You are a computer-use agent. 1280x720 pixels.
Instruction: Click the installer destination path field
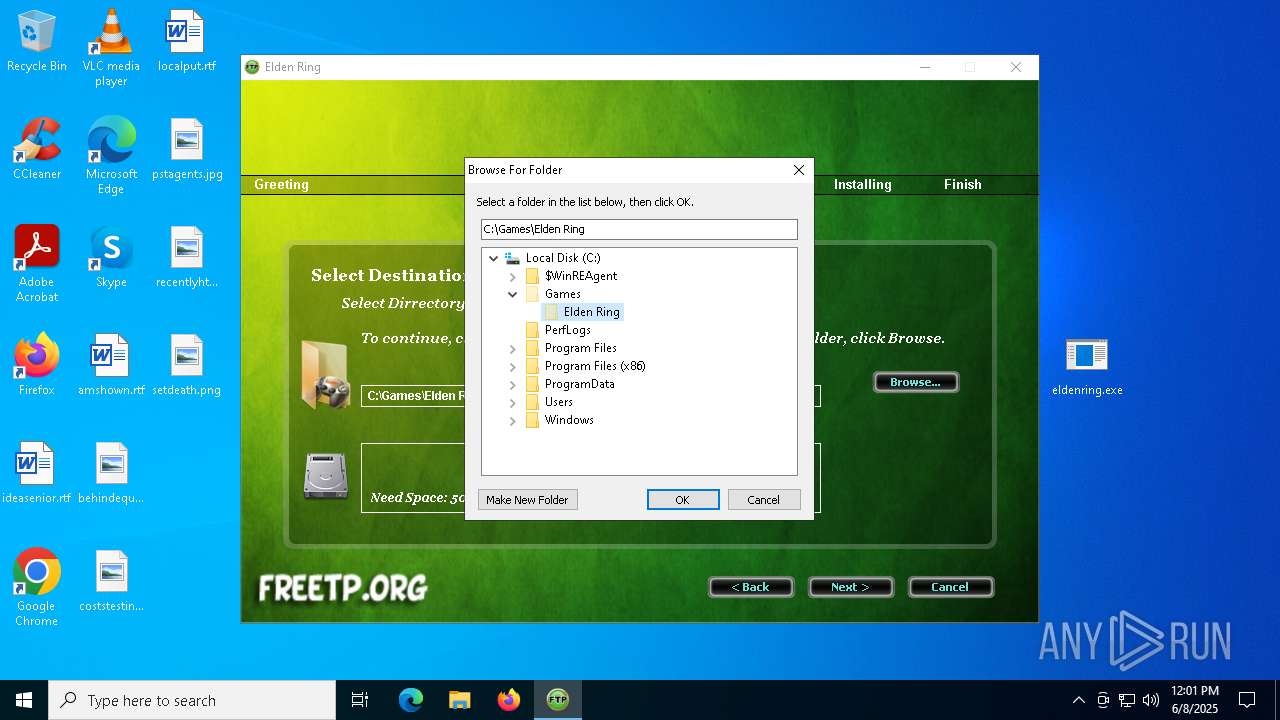413,396
